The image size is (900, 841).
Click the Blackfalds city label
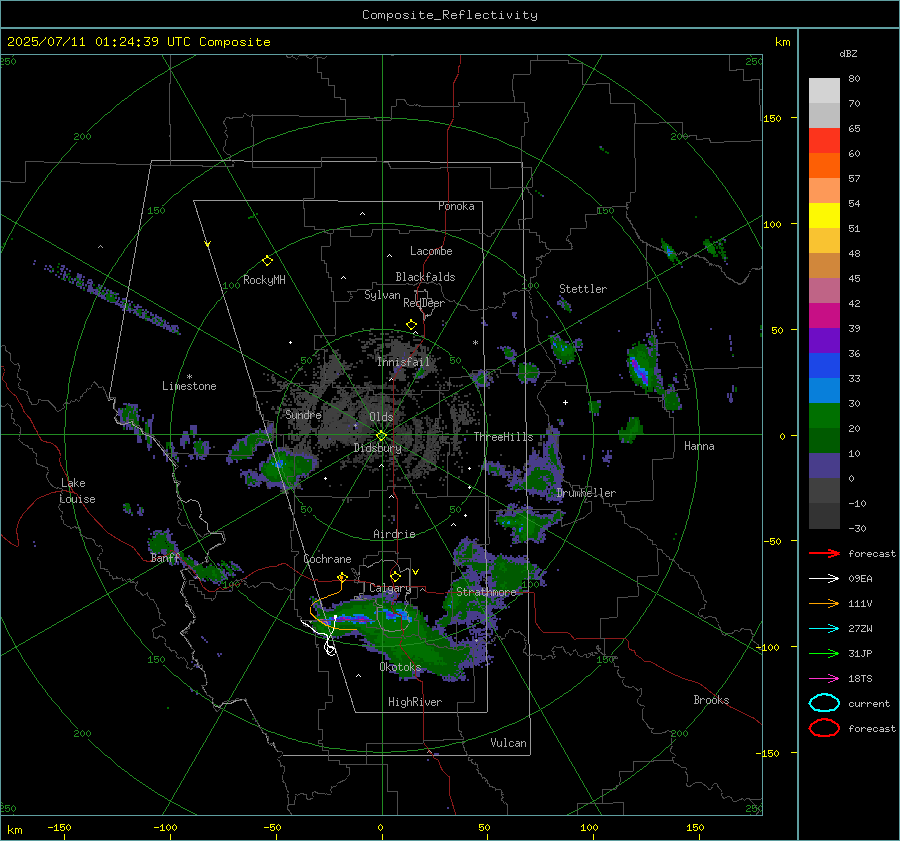425,277
